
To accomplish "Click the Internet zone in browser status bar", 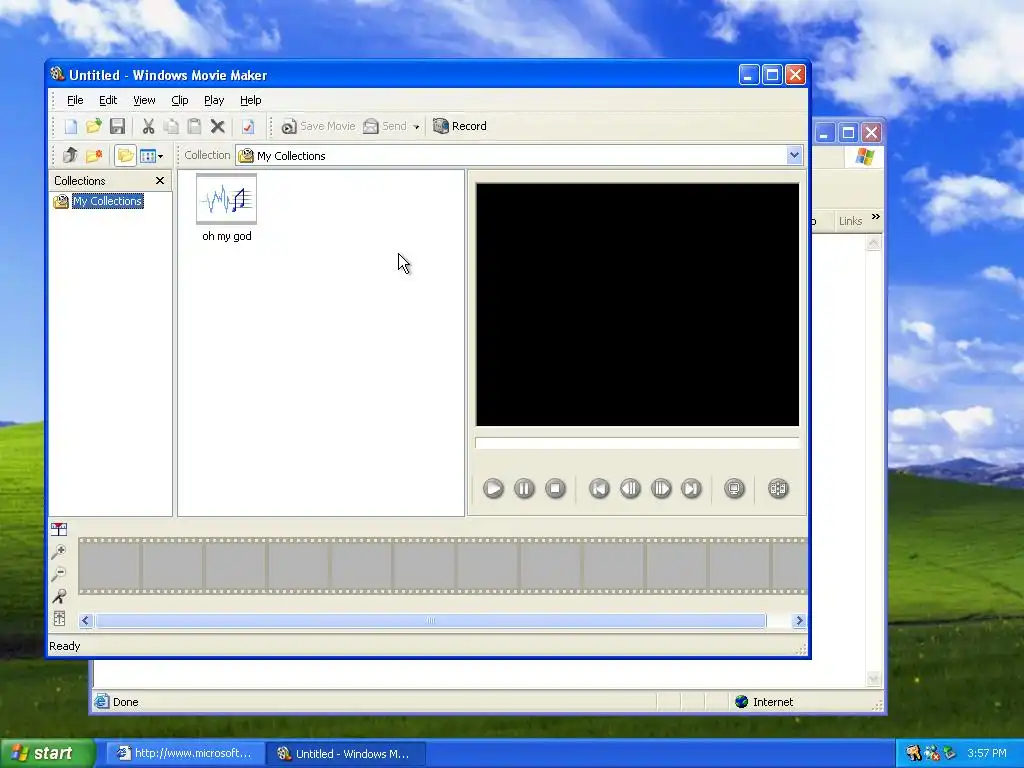I will (x=764, y=702).
